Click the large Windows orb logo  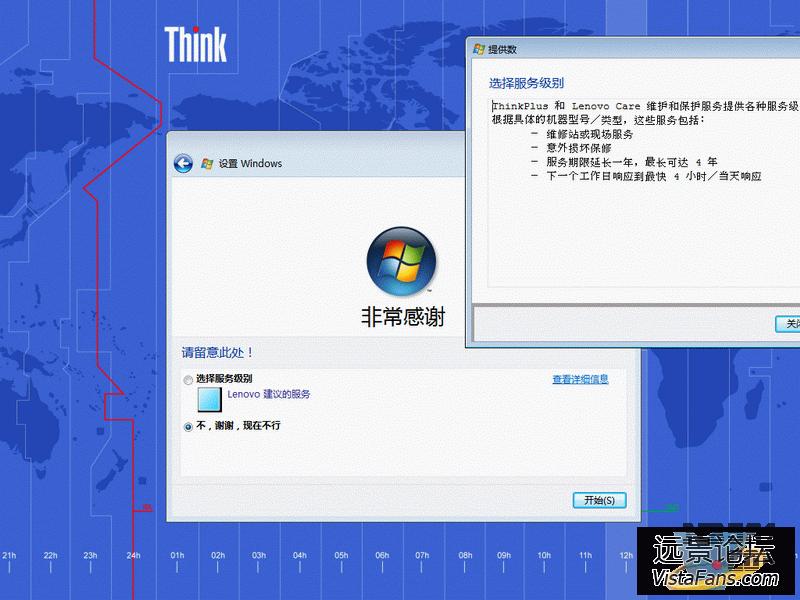[x=402, y=261]
